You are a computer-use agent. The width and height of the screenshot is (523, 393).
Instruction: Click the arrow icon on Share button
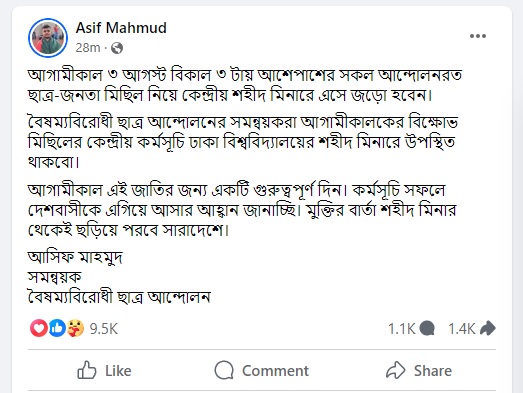point(396,370)
